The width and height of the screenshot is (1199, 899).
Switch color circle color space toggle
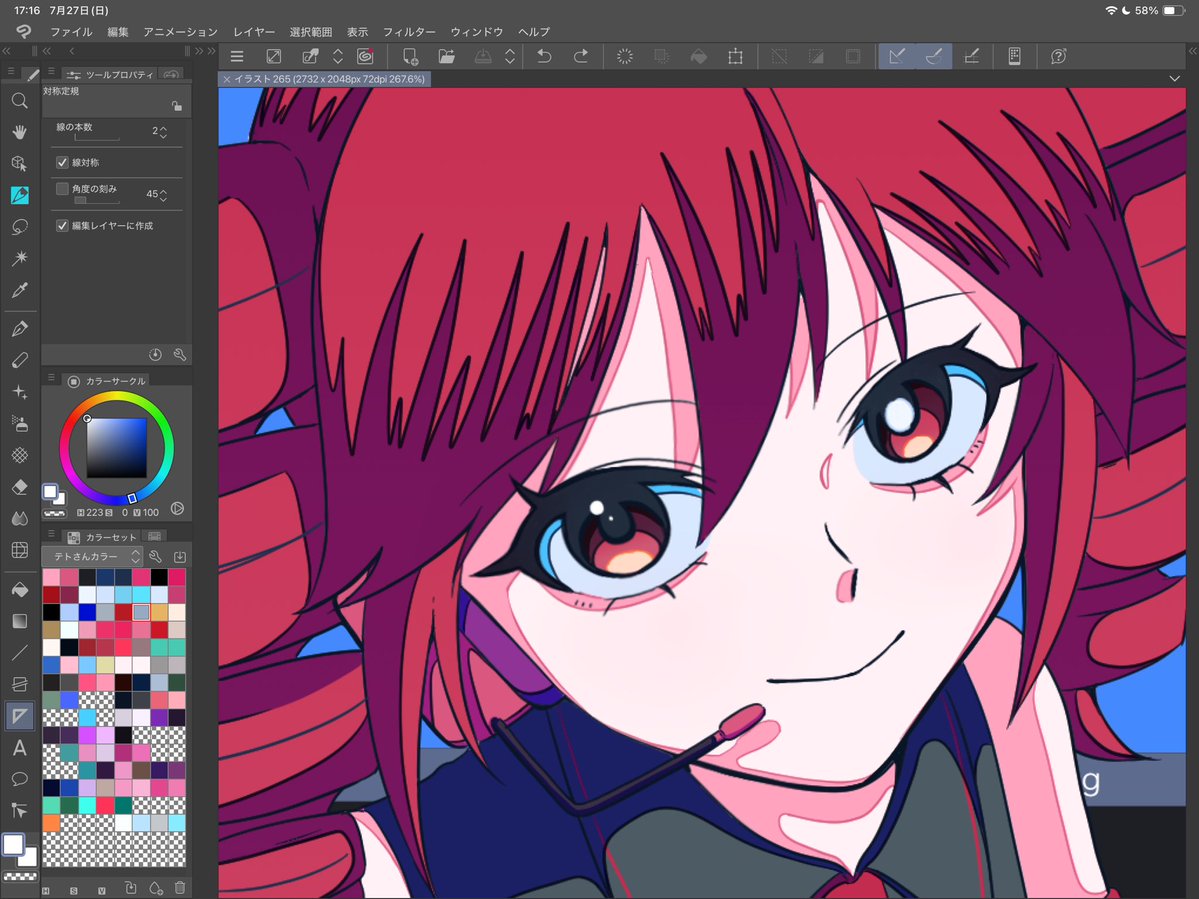pyautogui.click(x=177, y=508)
